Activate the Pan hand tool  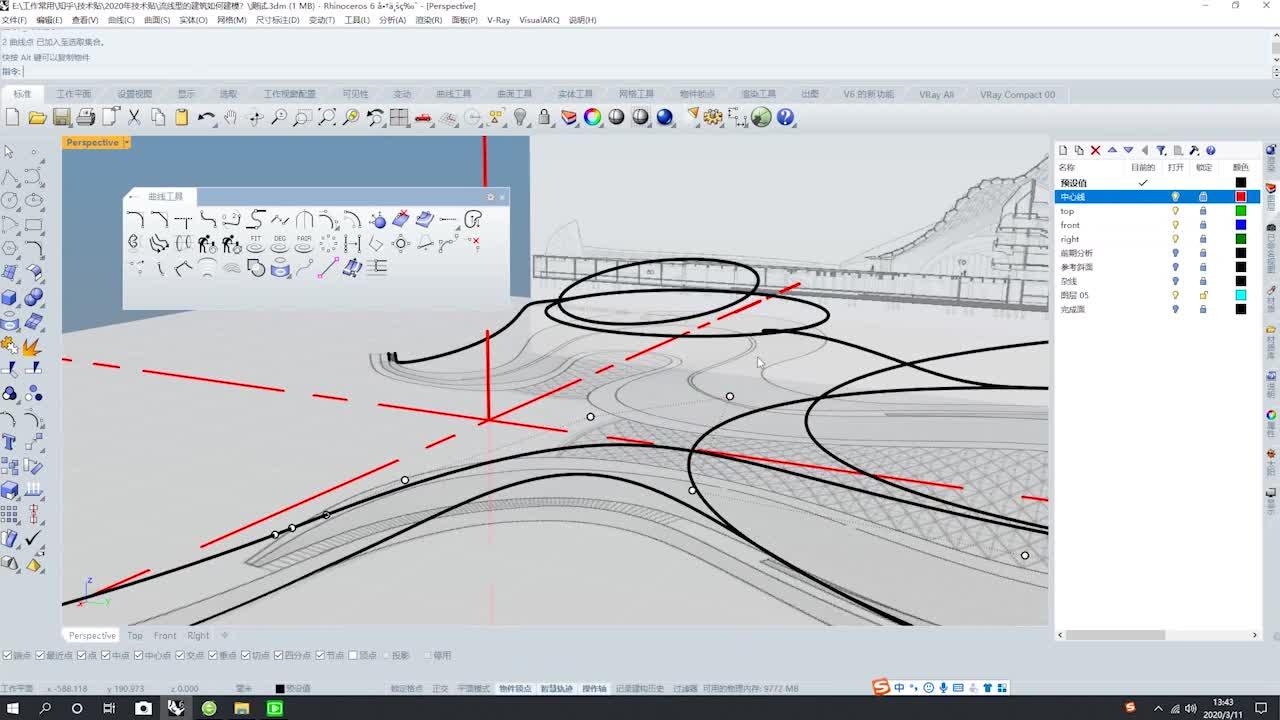pyautogui.click(x=230, y=117)
